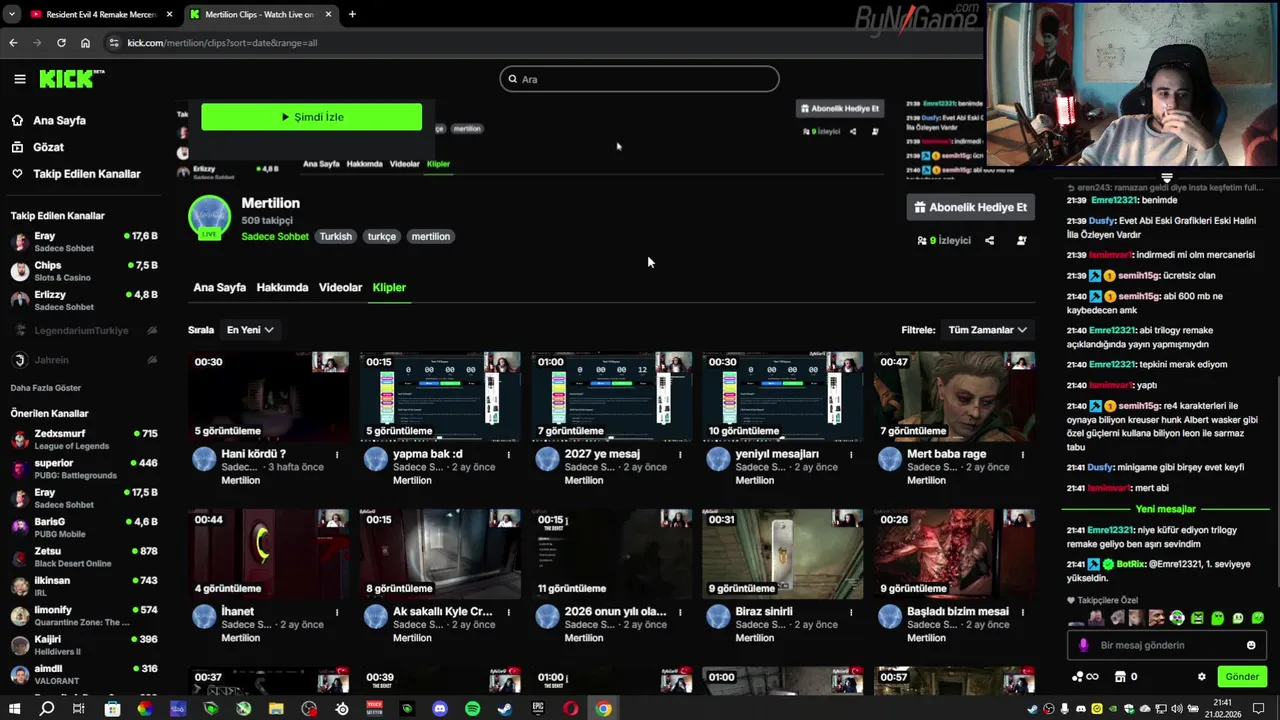Switch to Resident Evil 4 Remake browser tab
Screen dimensions: 1280x720
pos(100,14)
